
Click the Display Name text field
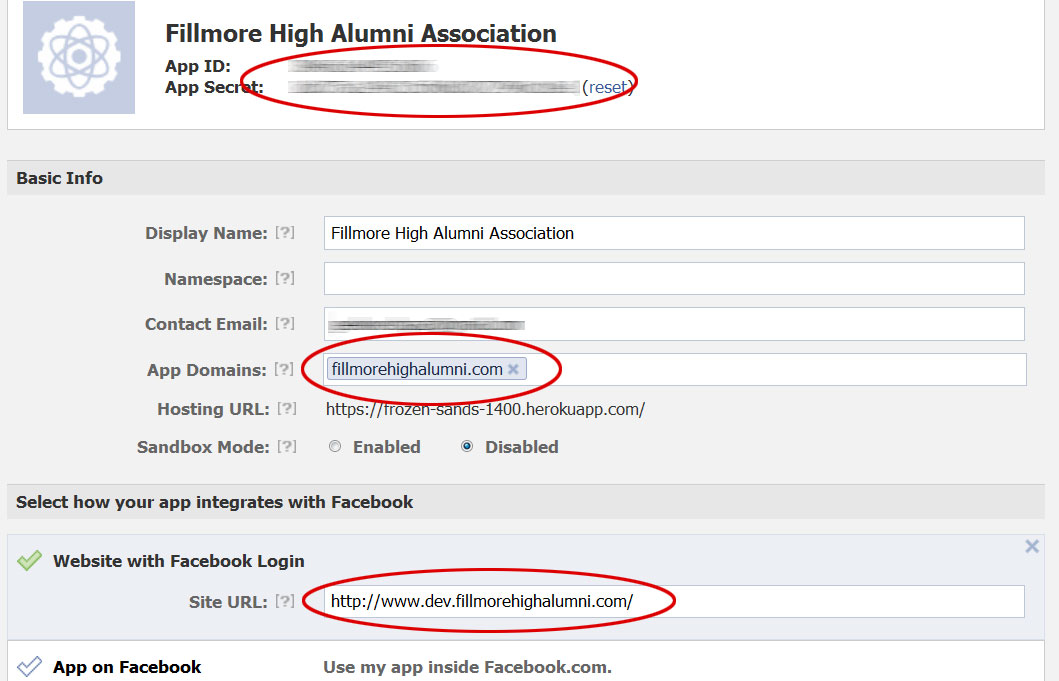tap(675, 233)
